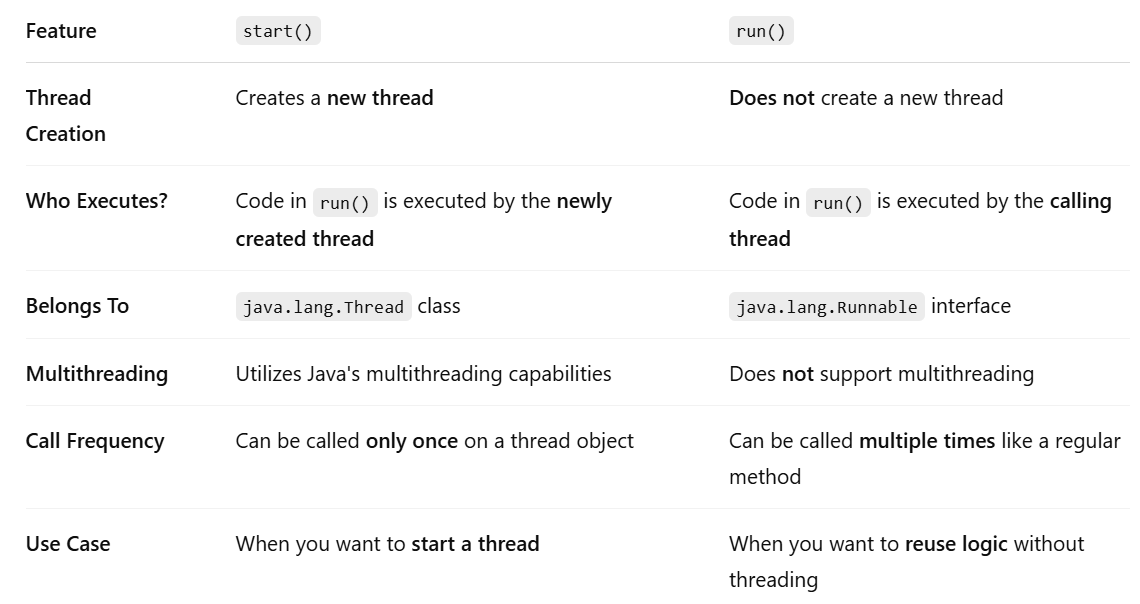1140x604 pixels.
Task: Click "multiple times" bold text
Action: click(x=927, y=441)
